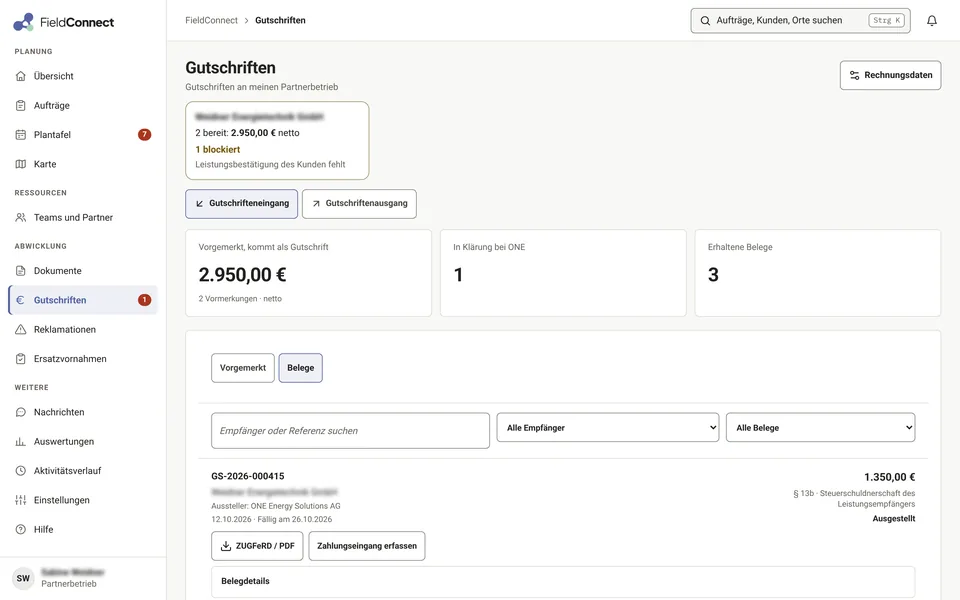Click the Einstellungen sliders icon
This screenshot has width=960, height=600.
click(21, 500)
